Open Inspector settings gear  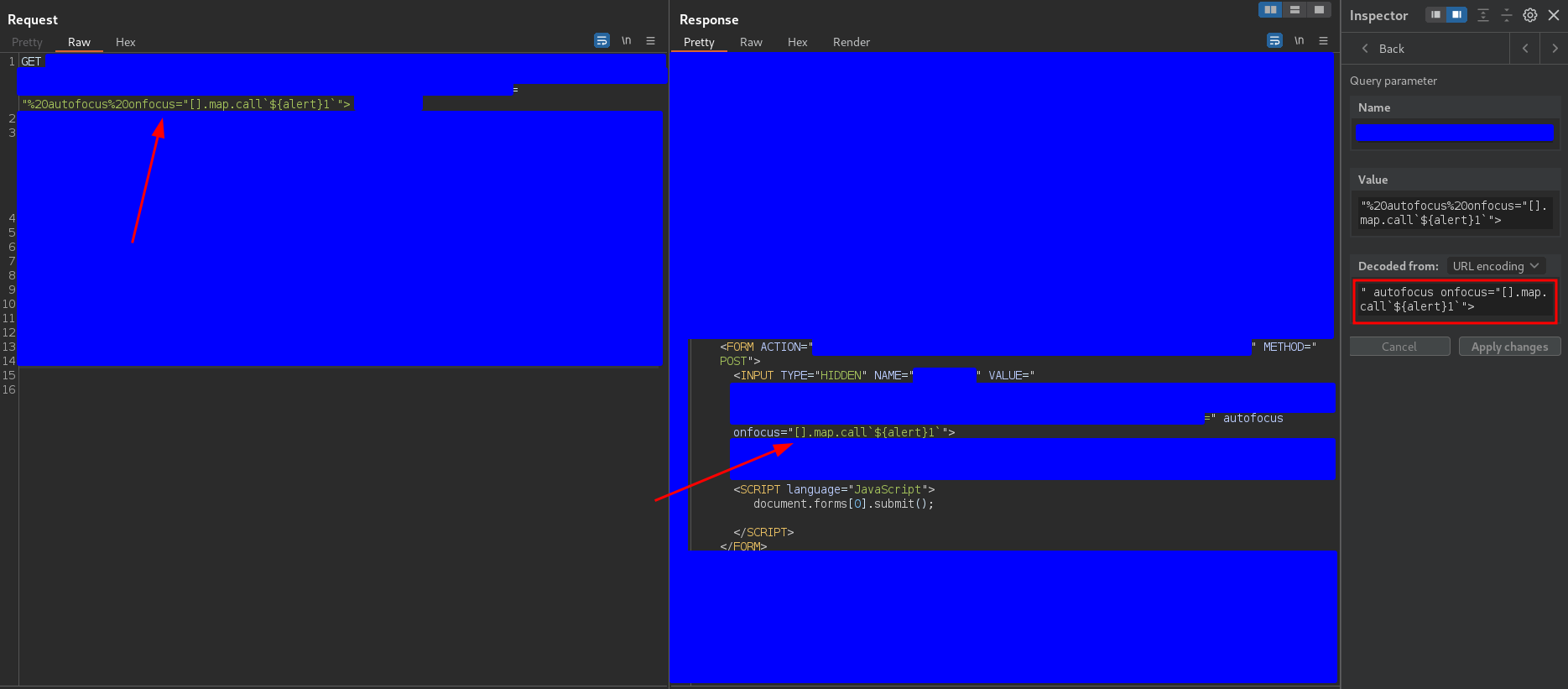click(1530, 15)
